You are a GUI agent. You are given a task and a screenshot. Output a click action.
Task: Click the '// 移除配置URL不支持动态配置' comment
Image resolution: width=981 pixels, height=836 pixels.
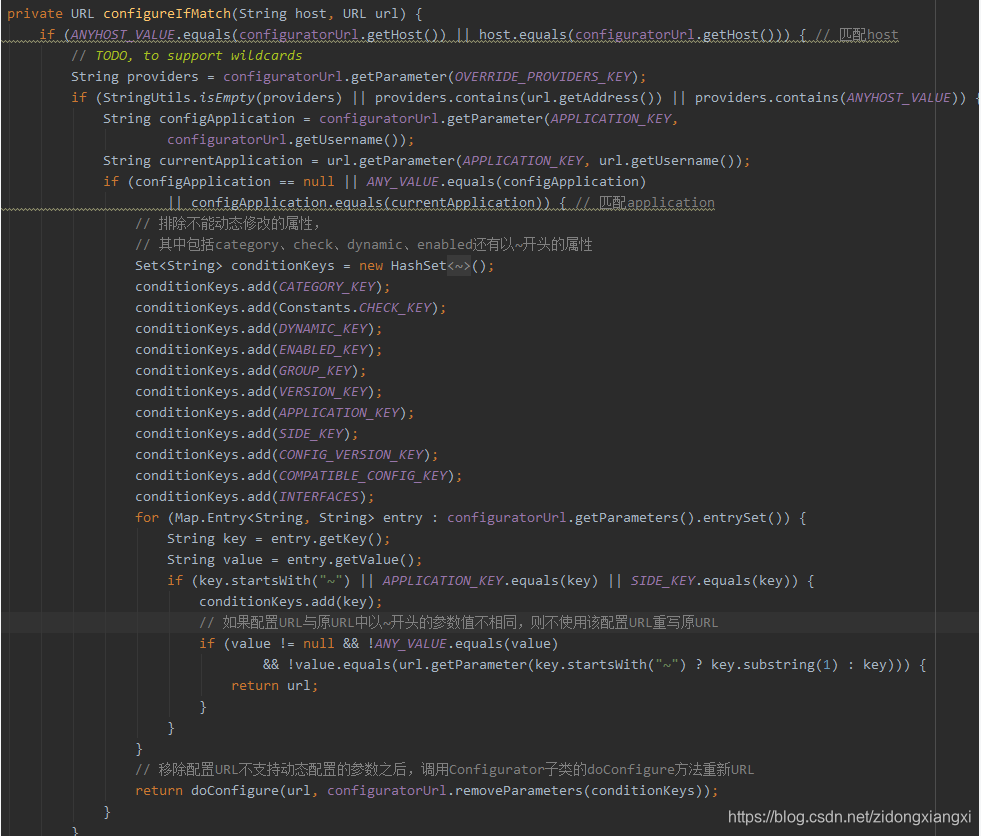(444, 770)
